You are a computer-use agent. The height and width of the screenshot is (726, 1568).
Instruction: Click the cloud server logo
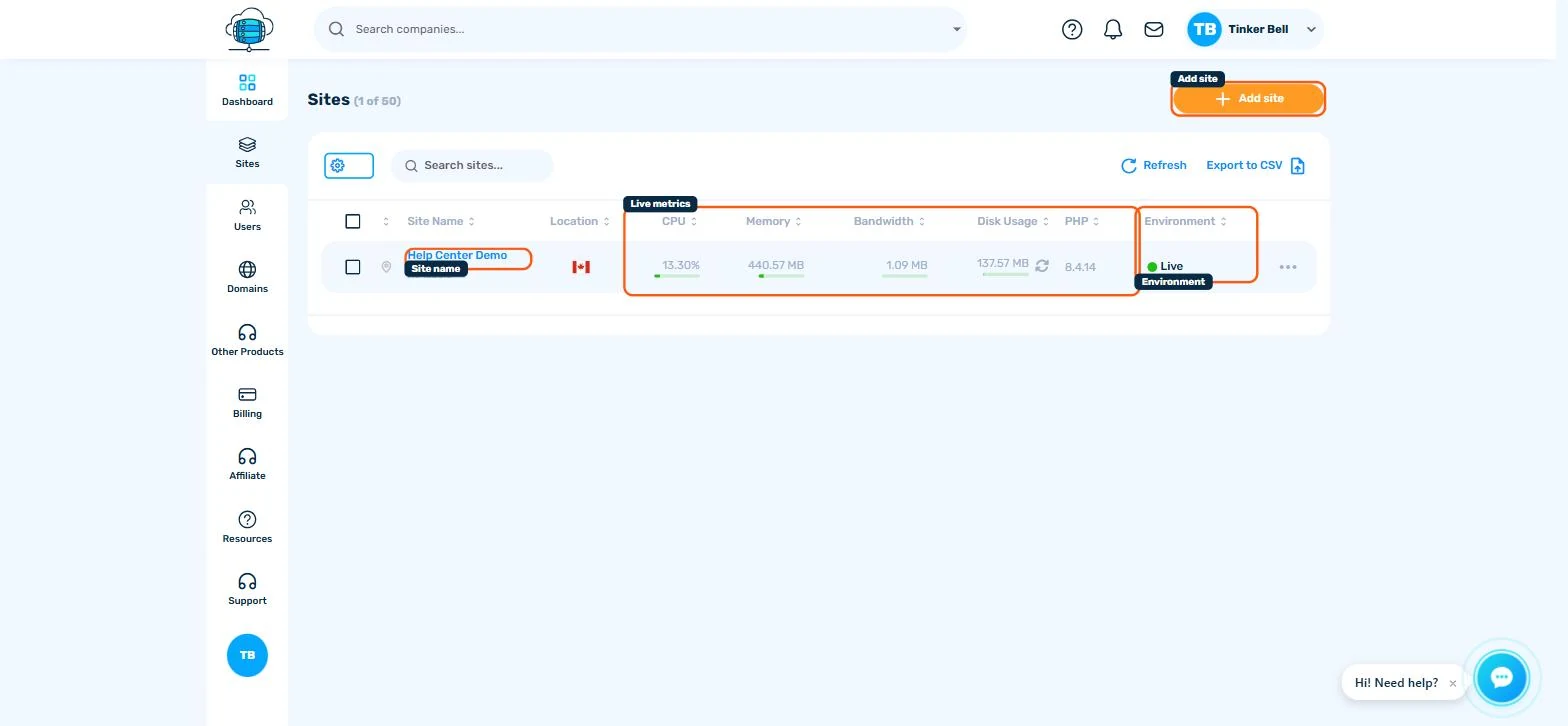pyautogui.click(x=248, y=29)
